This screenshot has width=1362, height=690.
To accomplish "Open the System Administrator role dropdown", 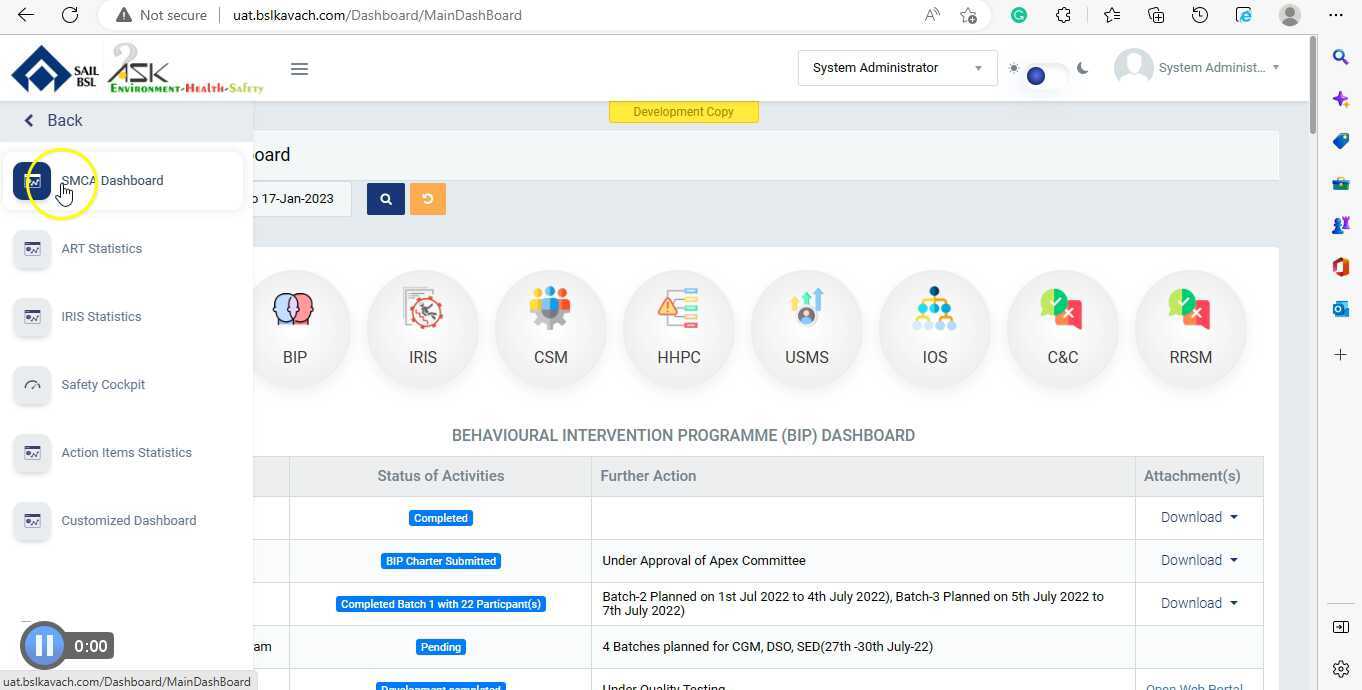I will pos(896,68).
